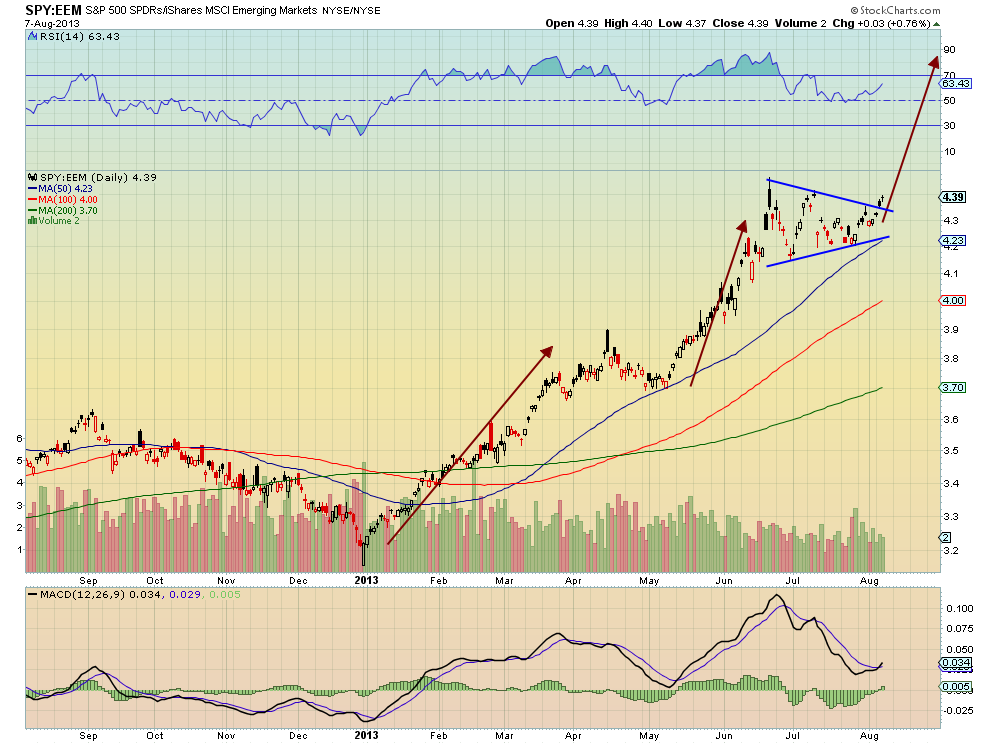Click the Open 4.39 header value
Screen dimensions: 990x744
click(x=572, y=23)
